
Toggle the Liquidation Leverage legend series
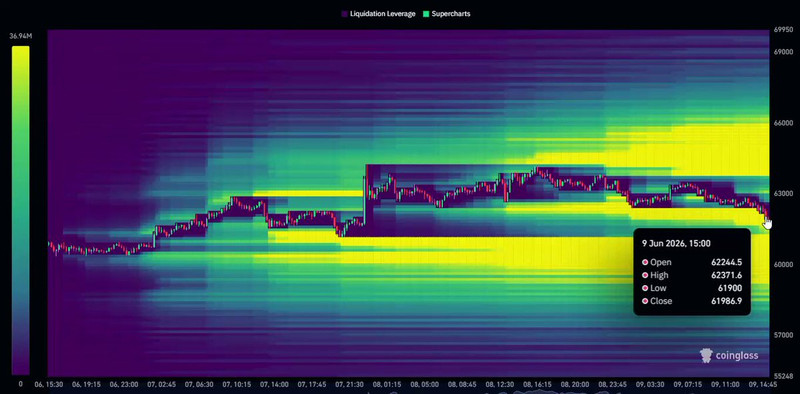coord(378,14)
